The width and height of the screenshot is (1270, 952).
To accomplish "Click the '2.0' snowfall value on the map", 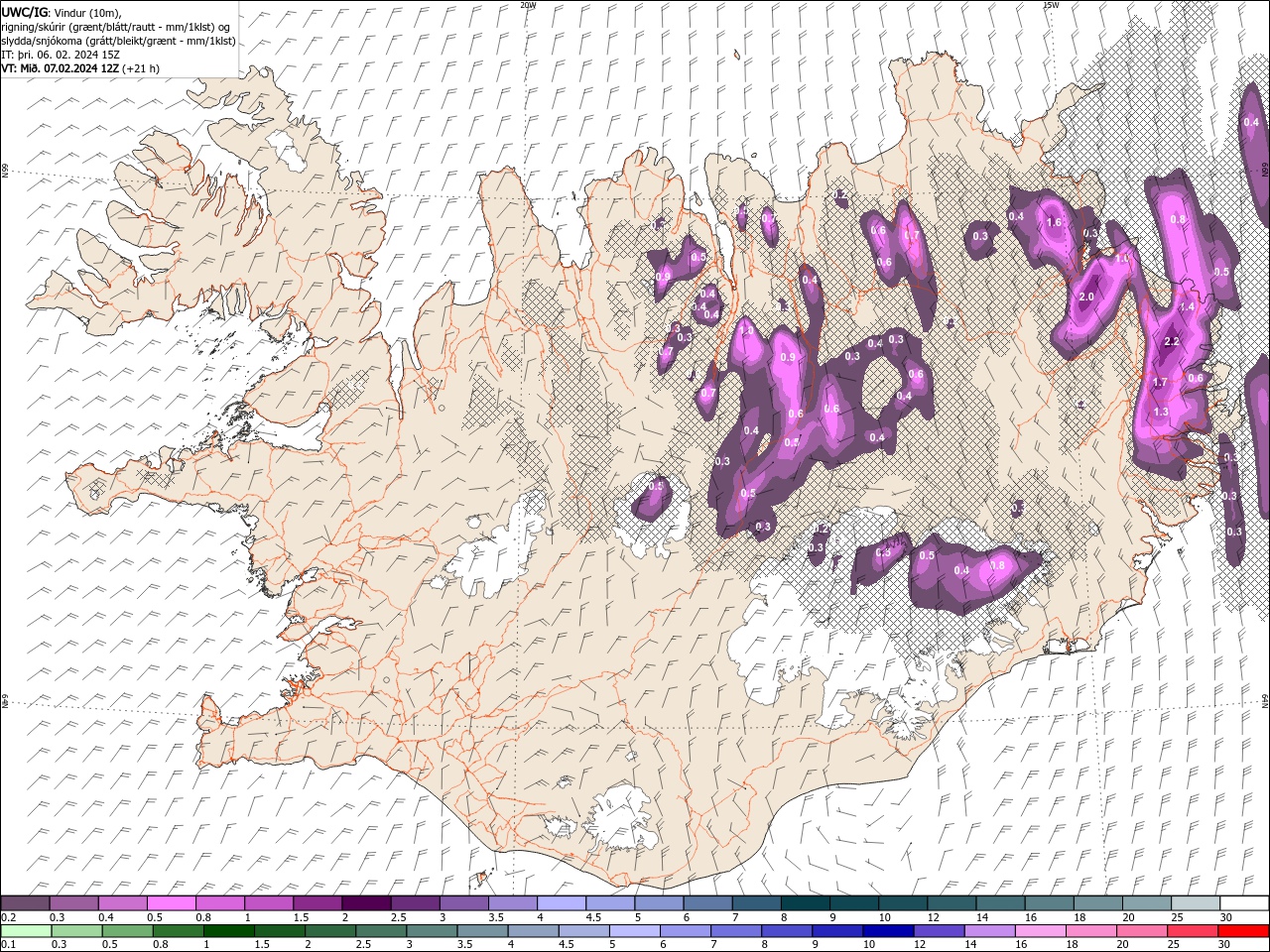I will click(1086, 297).
